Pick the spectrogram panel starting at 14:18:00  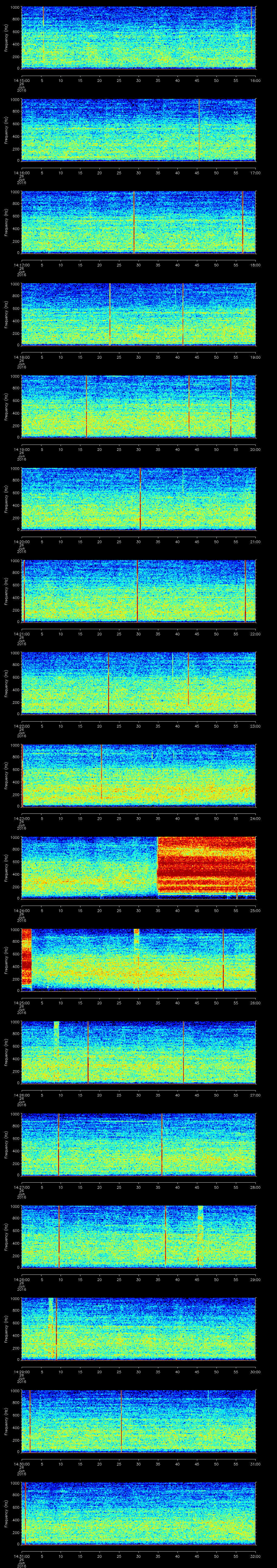pos(139,314)
